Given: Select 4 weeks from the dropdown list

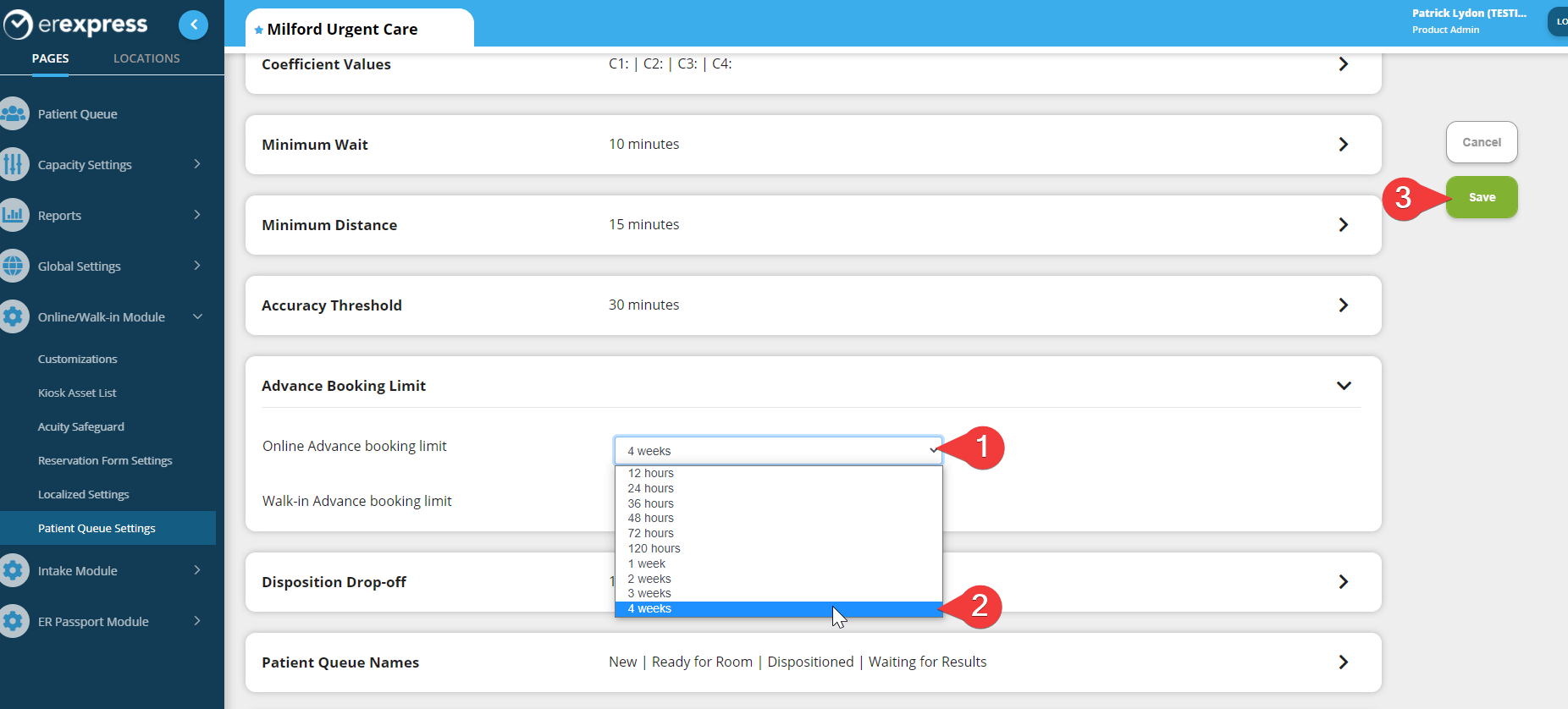Looking at the screenshot, I should 649,609.
